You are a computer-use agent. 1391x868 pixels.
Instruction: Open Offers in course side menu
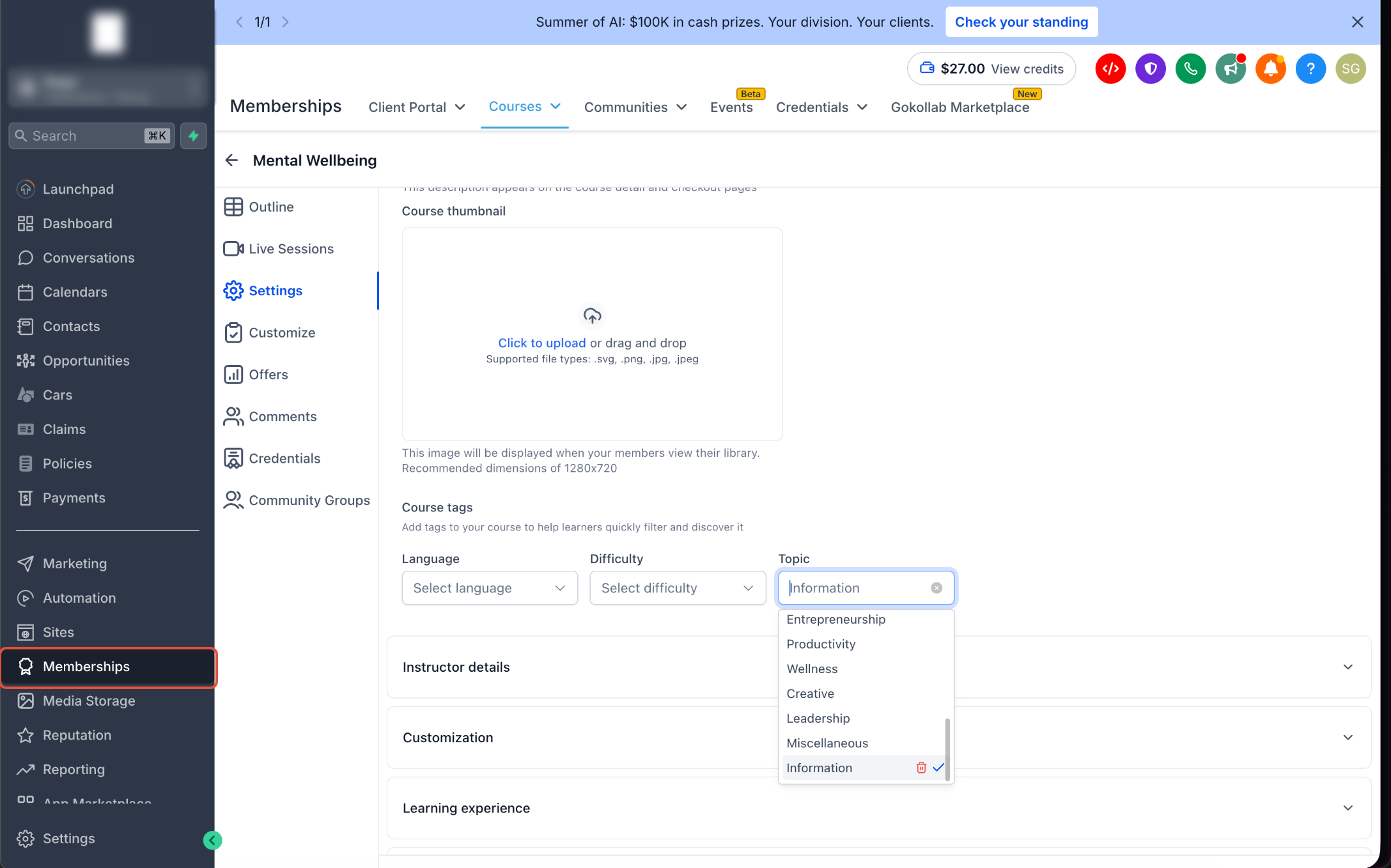(256, 375)
